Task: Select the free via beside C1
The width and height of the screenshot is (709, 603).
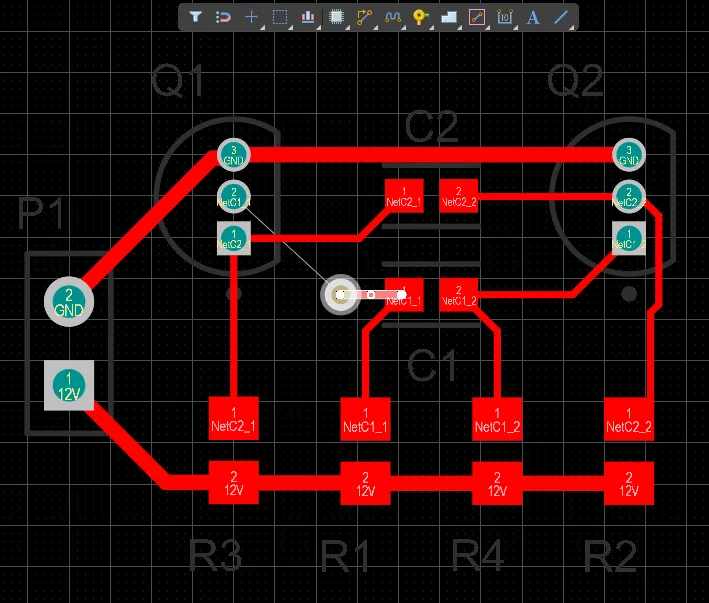Action: (340, 295)
